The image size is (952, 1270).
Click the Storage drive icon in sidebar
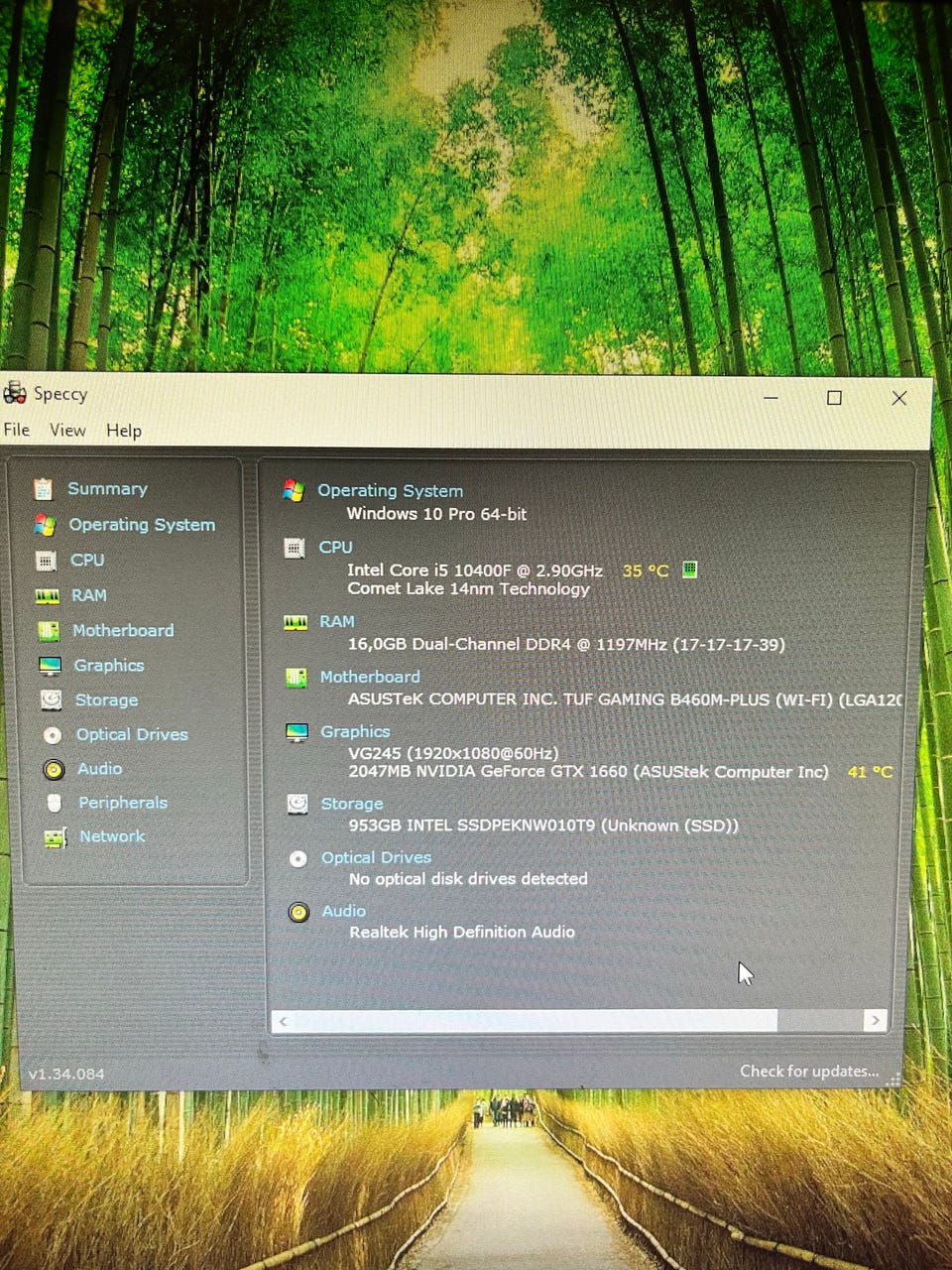tap(51, 700)
